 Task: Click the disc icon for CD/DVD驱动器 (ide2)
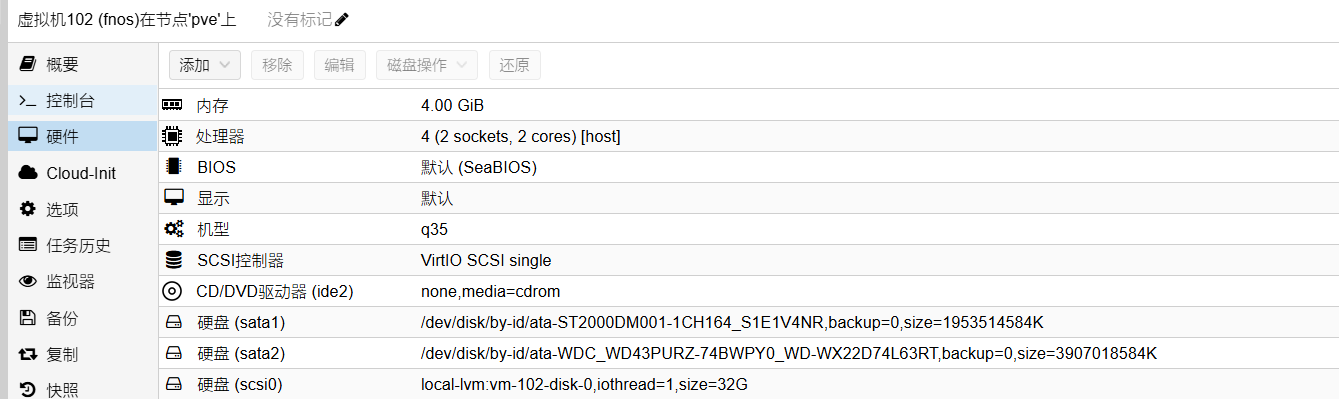tap(173, 291)
